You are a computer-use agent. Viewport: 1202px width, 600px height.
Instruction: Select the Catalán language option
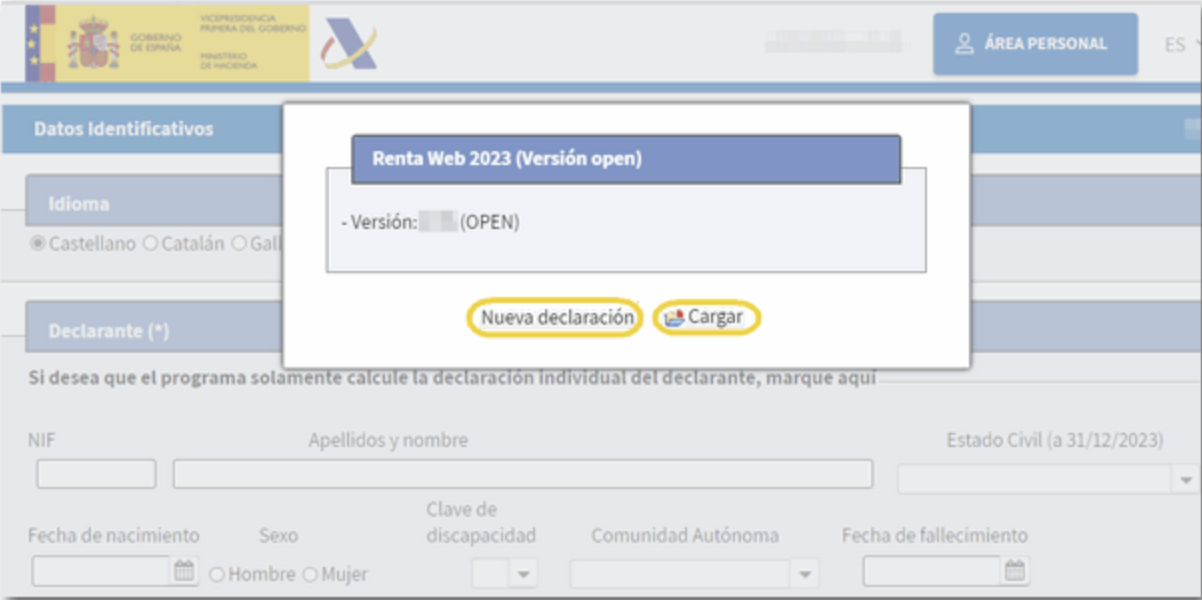pos(150,244)
